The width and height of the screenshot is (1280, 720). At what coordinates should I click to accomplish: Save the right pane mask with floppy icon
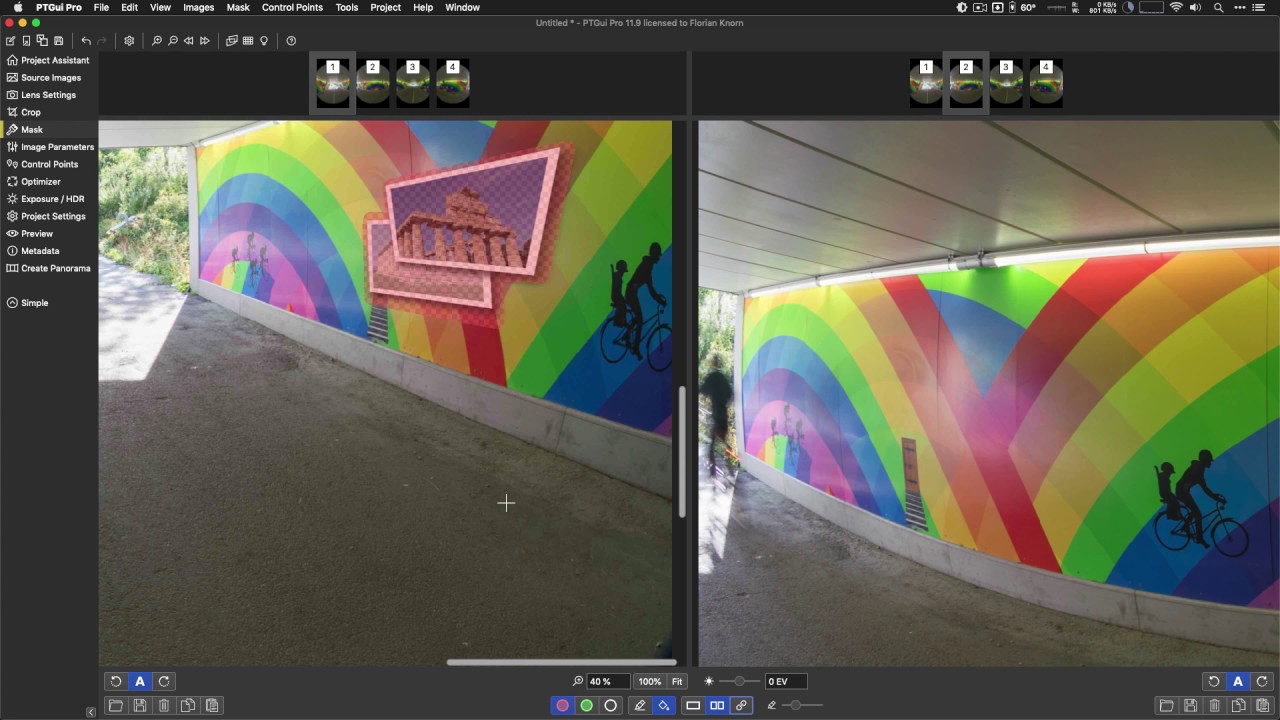coord(1190,705)
